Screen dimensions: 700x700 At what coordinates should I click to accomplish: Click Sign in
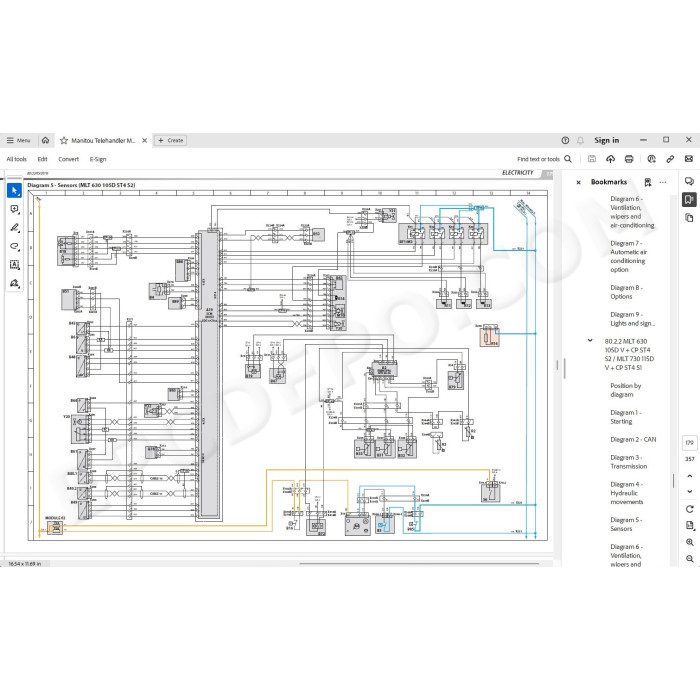606,140
